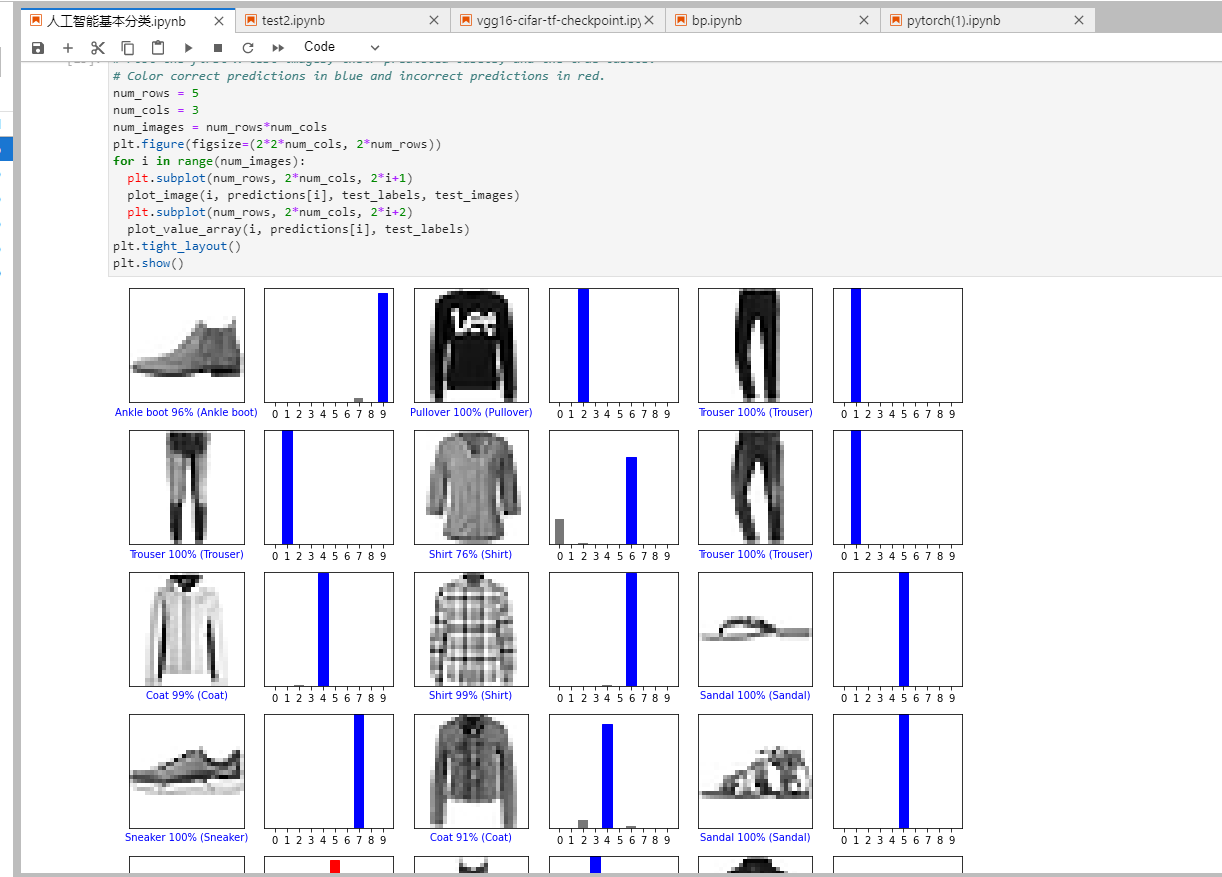
Task: Paste cell from clipboard icon
Action: click(x=158, y=48)
